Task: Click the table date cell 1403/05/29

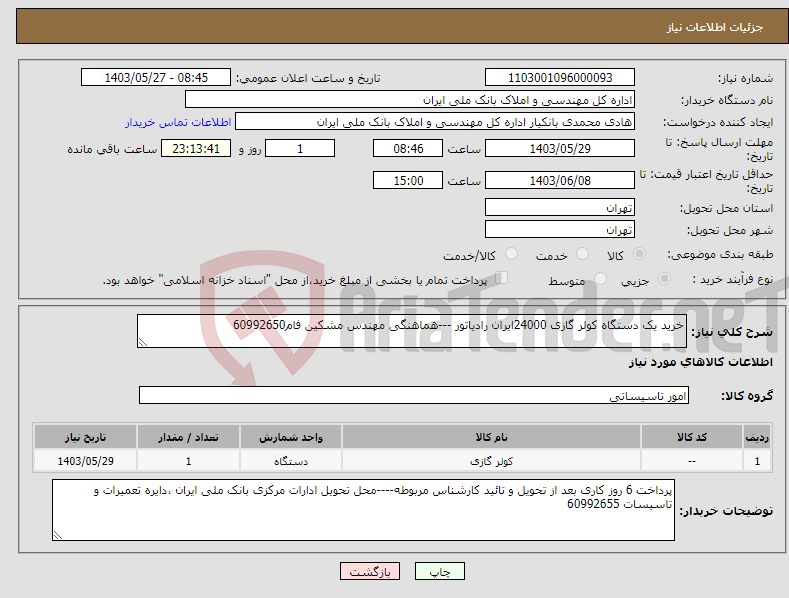Action: click(x=86, y=461)
